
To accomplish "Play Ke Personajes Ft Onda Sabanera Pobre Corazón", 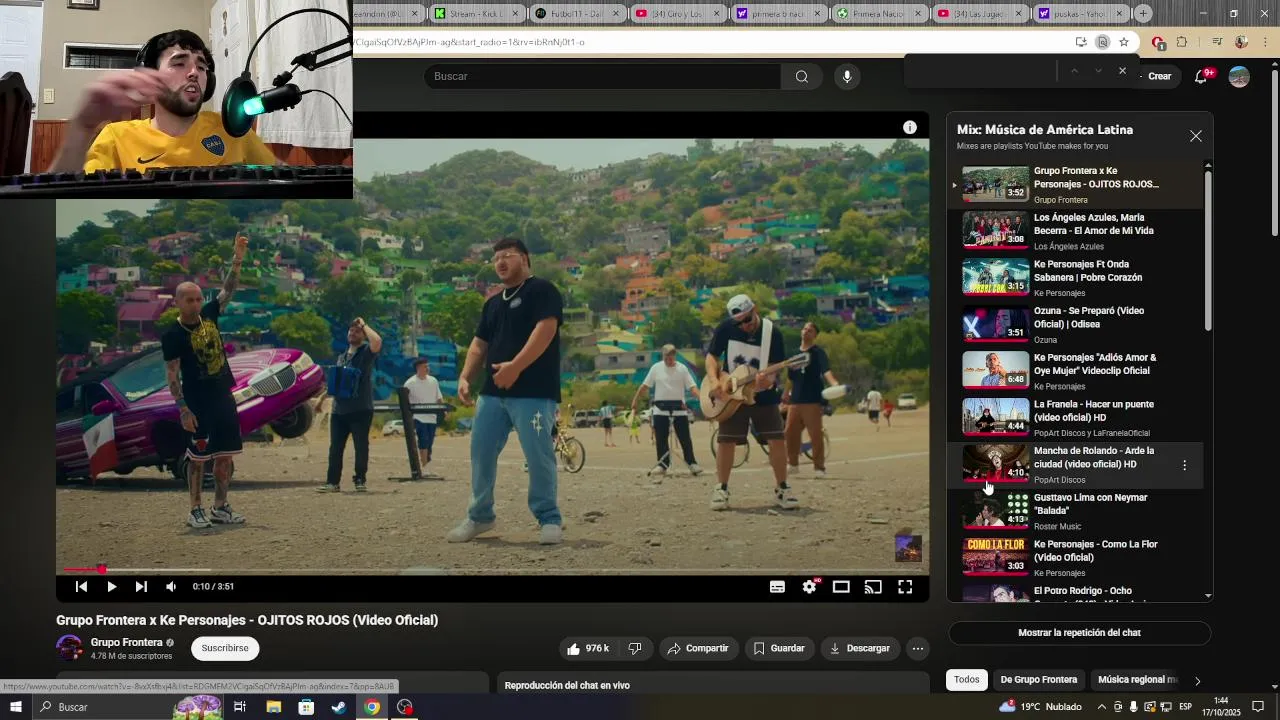I will pyautogui.click(x=1077, y=278).
